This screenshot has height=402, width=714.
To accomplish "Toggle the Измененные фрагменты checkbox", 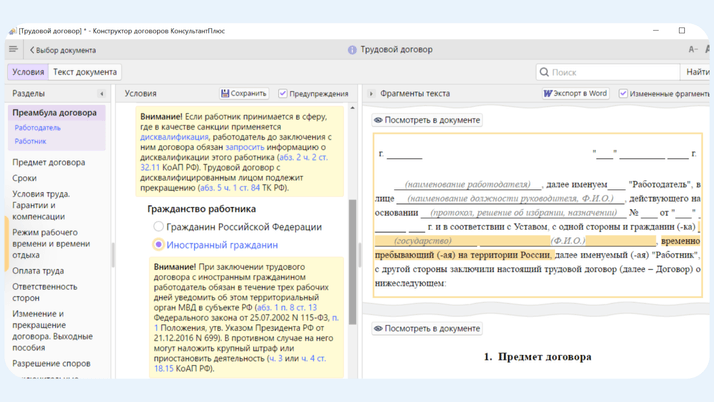I will [623, 94].
